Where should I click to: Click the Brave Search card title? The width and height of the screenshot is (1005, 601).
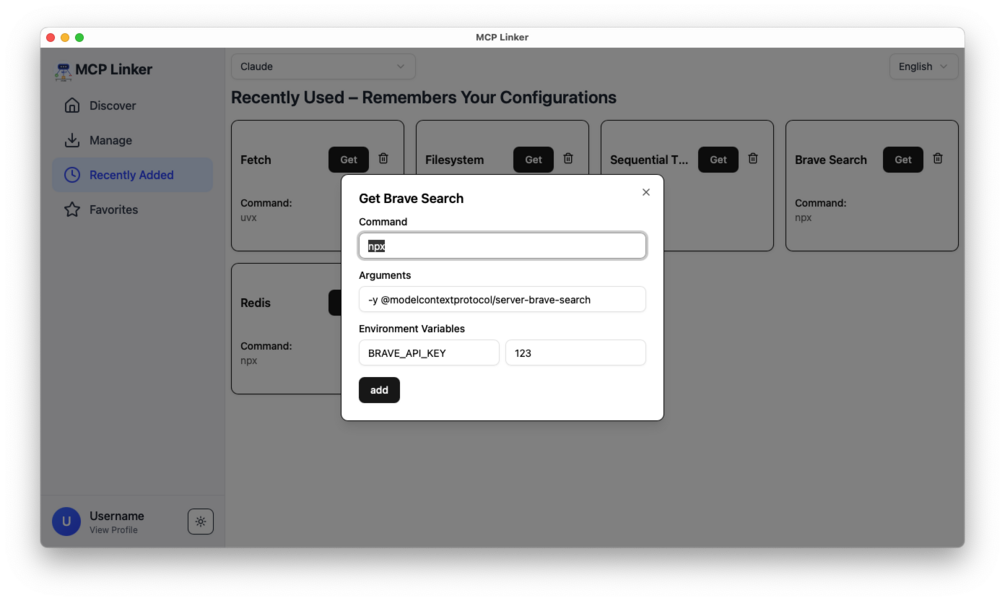(831, 160)
